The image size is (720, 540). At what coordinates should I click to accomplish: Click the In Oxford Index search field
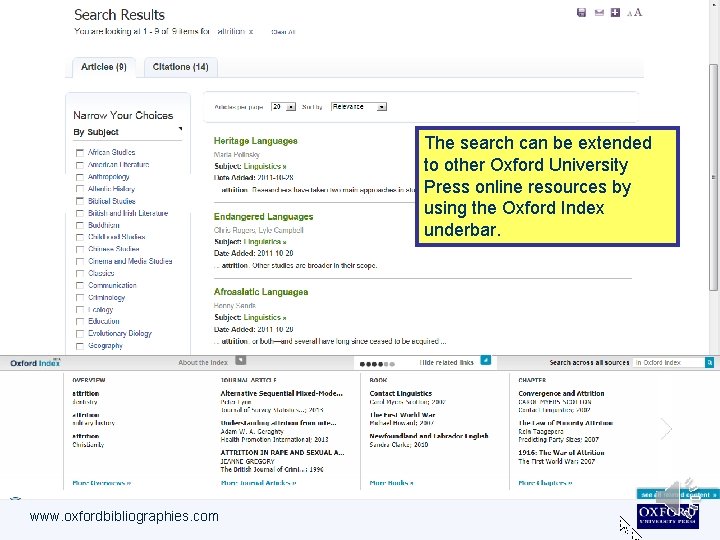pyautogui.click(x=669, y=363)
